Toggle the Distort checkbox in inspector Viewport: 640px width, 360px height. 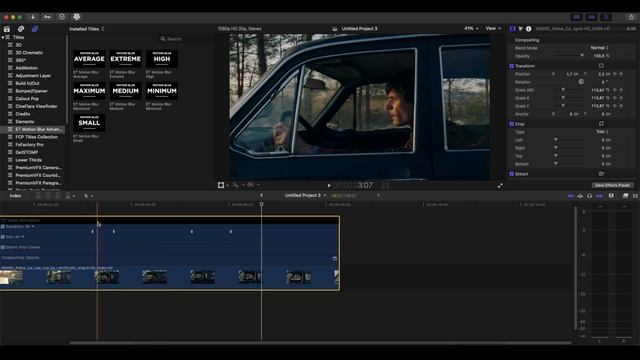tap(511, 174)
